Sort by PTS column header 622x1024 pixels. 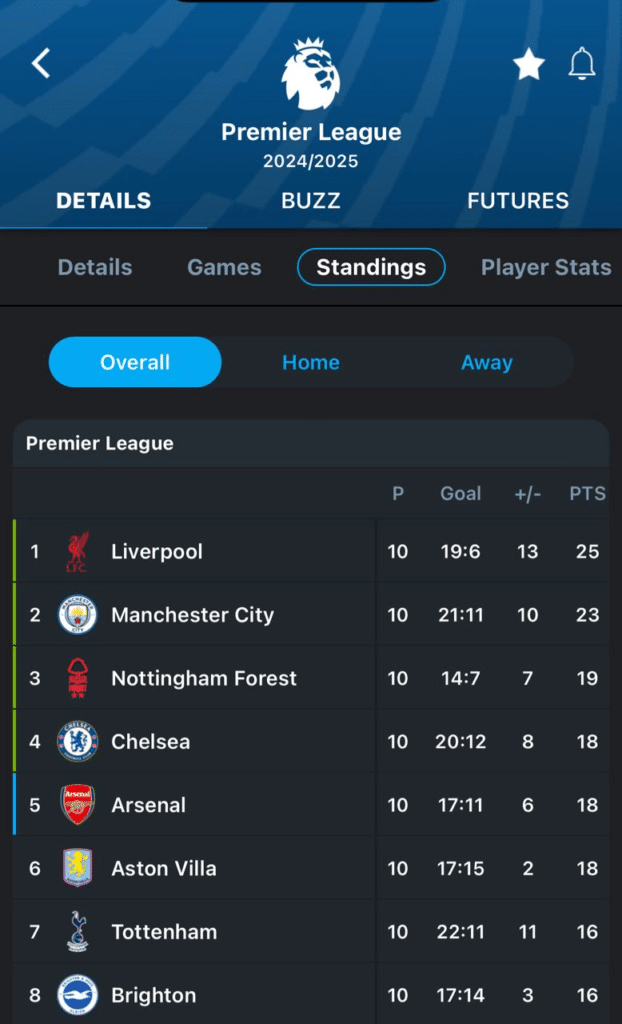pos(587,493)
